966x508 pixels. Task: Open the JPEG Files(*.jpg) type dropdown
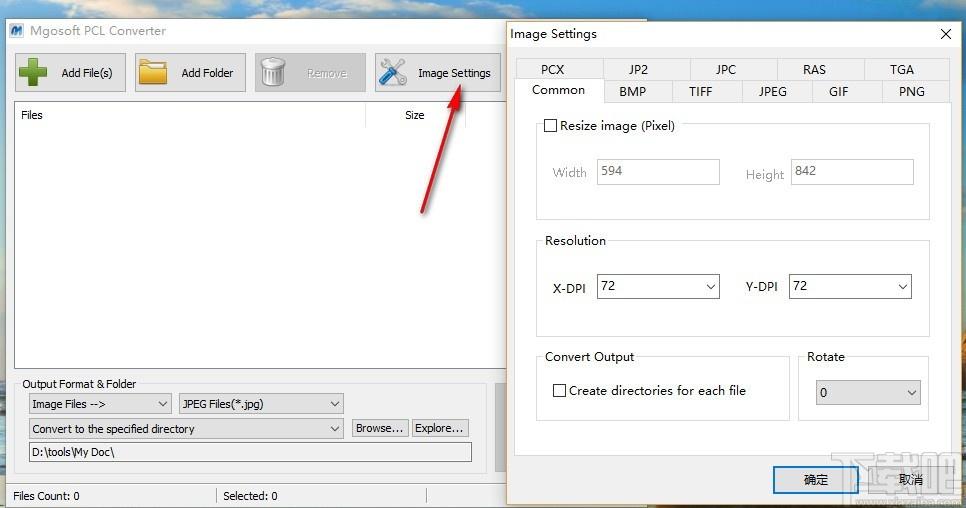pos(261,404)
